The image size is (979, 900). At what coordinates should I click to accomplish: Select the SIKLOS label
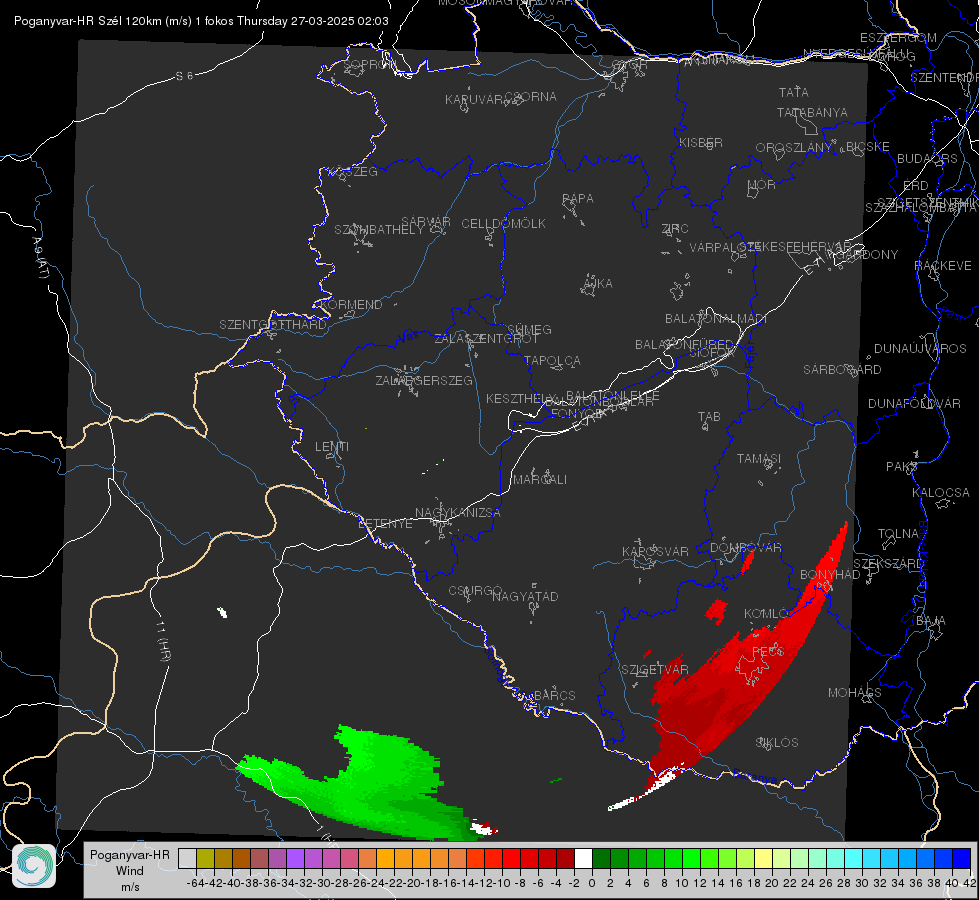point(777,743)
